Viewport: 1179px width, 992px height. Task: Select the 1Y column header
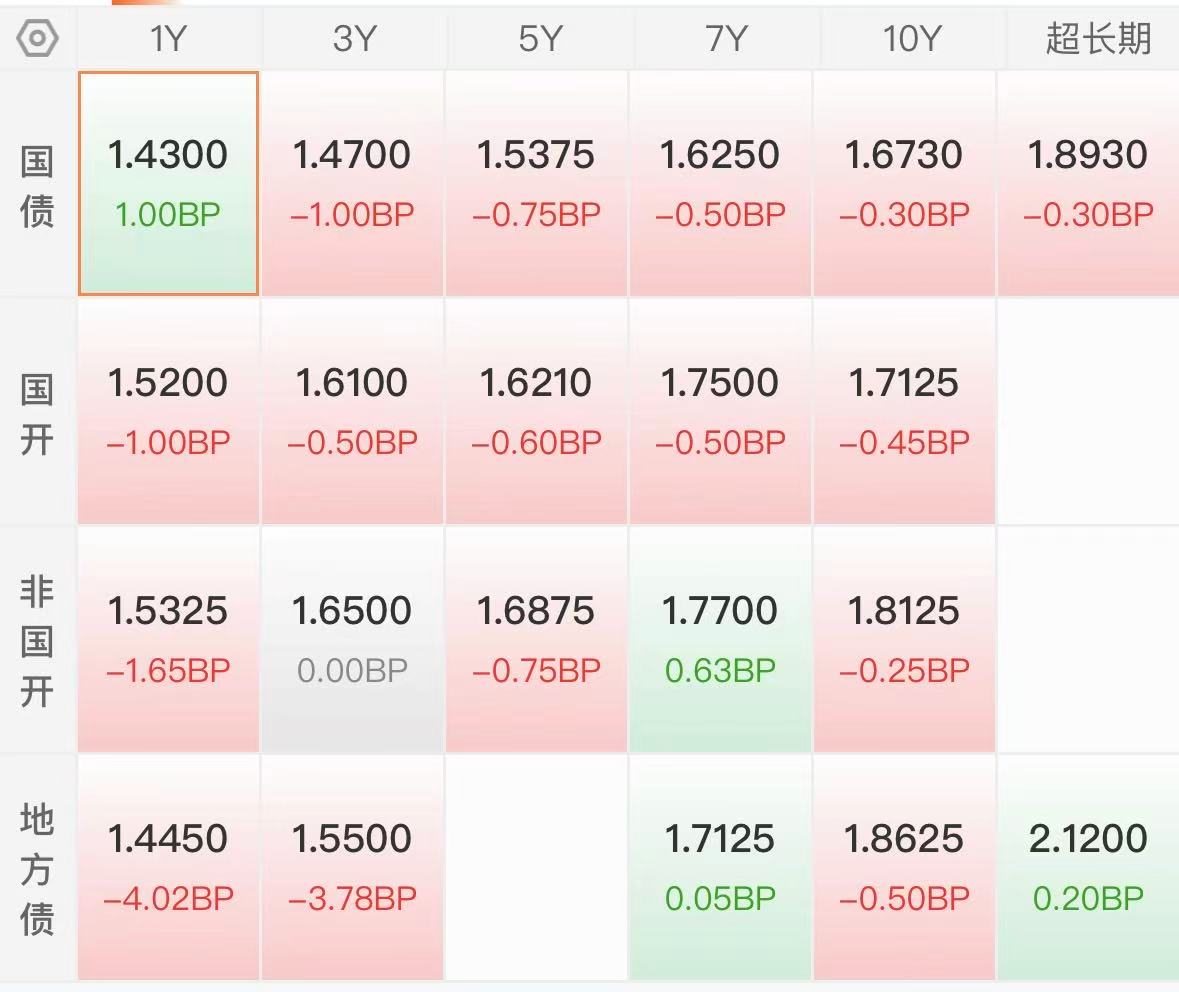tap(168, 38)
